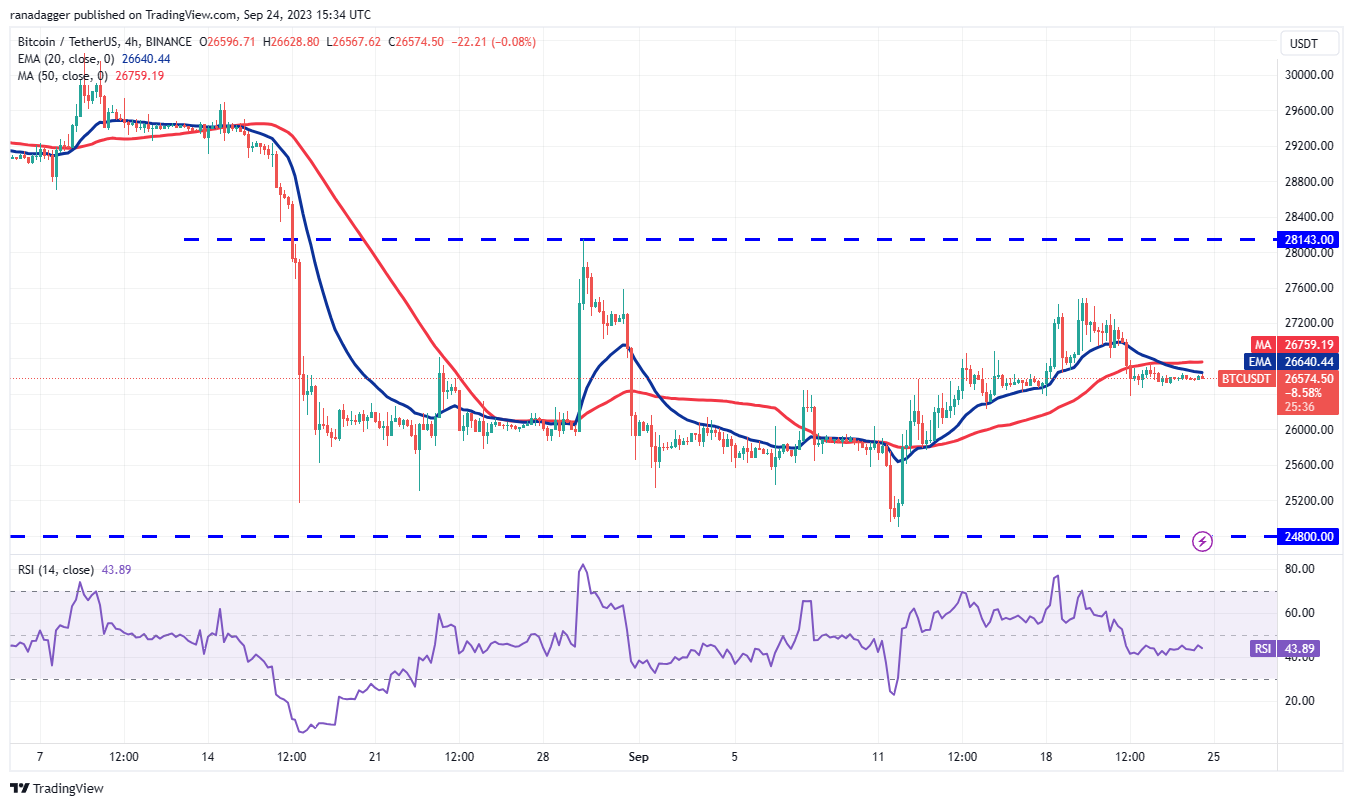
Task: Click the blue EMA price tag
Action: click(x=1260, y=361)
